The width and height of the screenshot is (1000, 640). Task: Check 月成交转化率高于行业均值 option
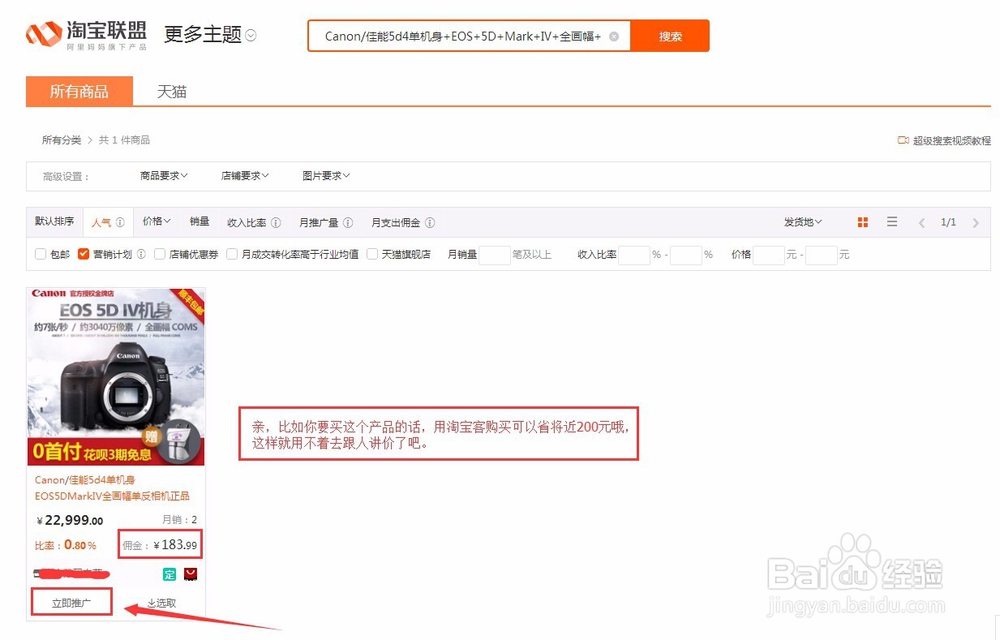point(232,254)
